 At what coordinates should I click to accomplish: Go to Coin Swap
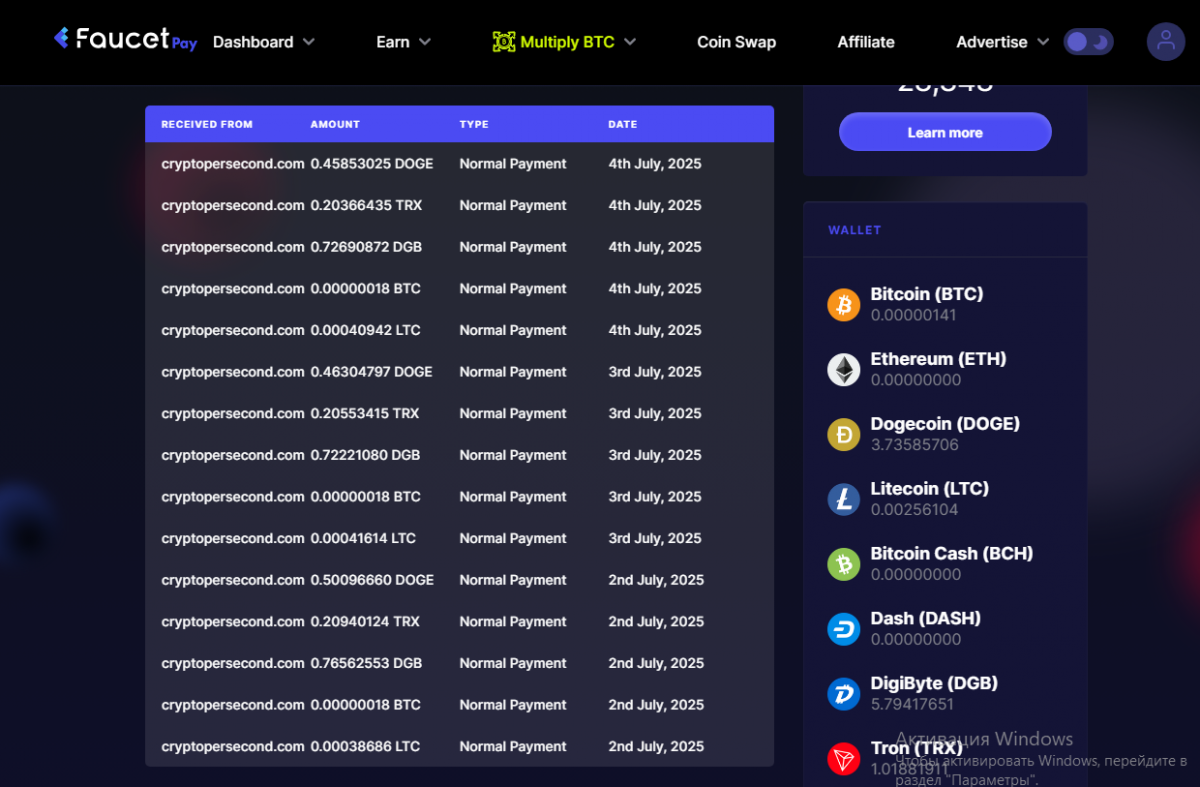(736, 42)
